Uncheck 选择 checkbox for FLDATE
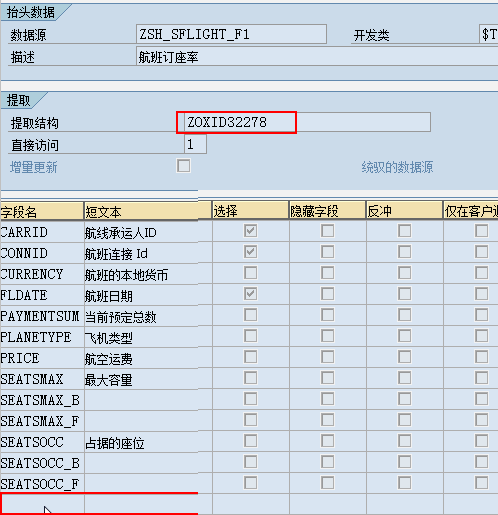The width and height of the screenshot is (498, 515). 250,294
